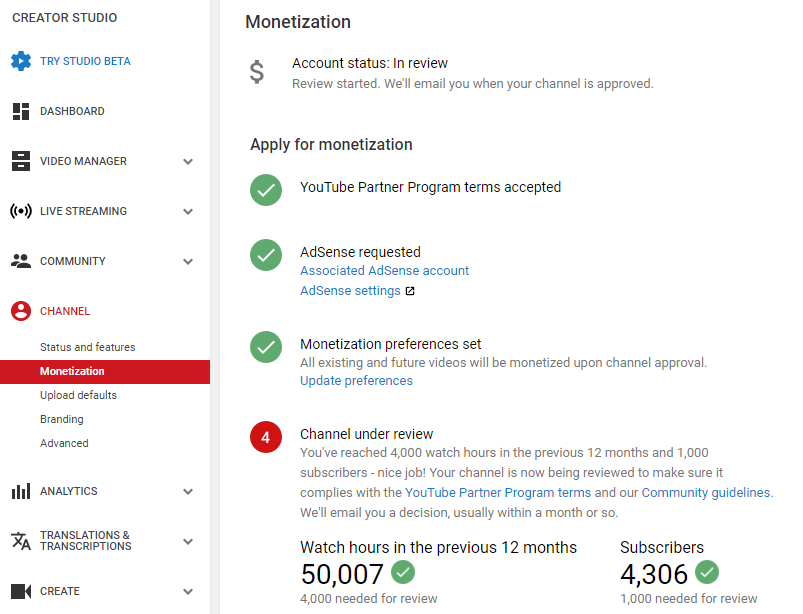Viewport: 803px width, 614px height.
Task: Open Advanced channel settings
Action: pyautogui.click(x=64, y=443)
